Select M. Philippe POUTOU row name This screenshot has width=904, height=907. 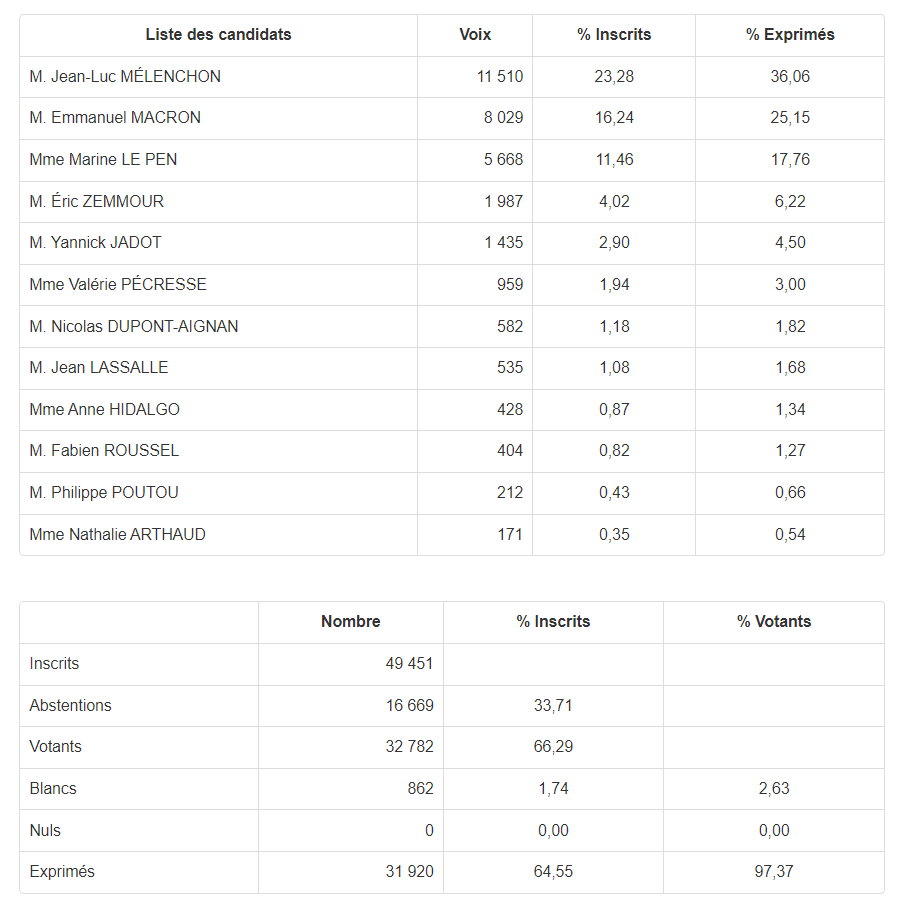[104, 492]
